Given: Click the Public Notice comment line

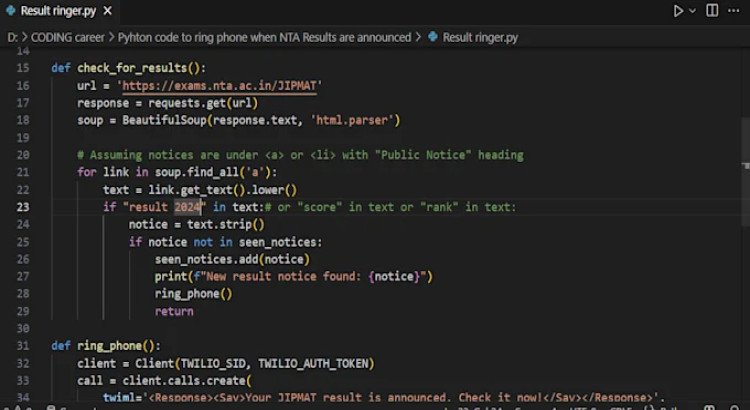Looking at the screenshot, I should (300, 155).
